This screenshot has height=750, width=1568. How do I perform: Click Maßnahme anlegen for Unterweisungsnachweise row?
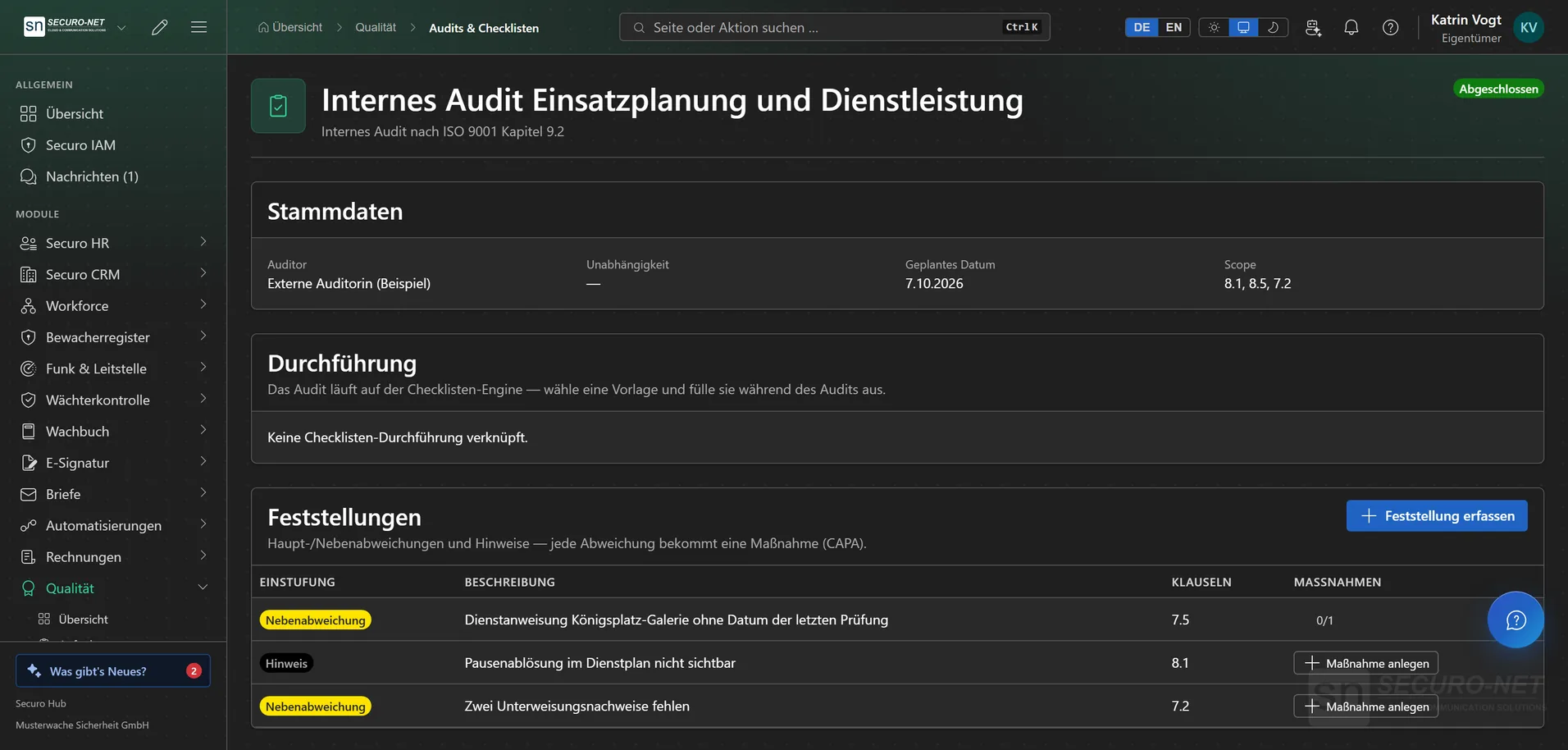(x=1365, y=707)
